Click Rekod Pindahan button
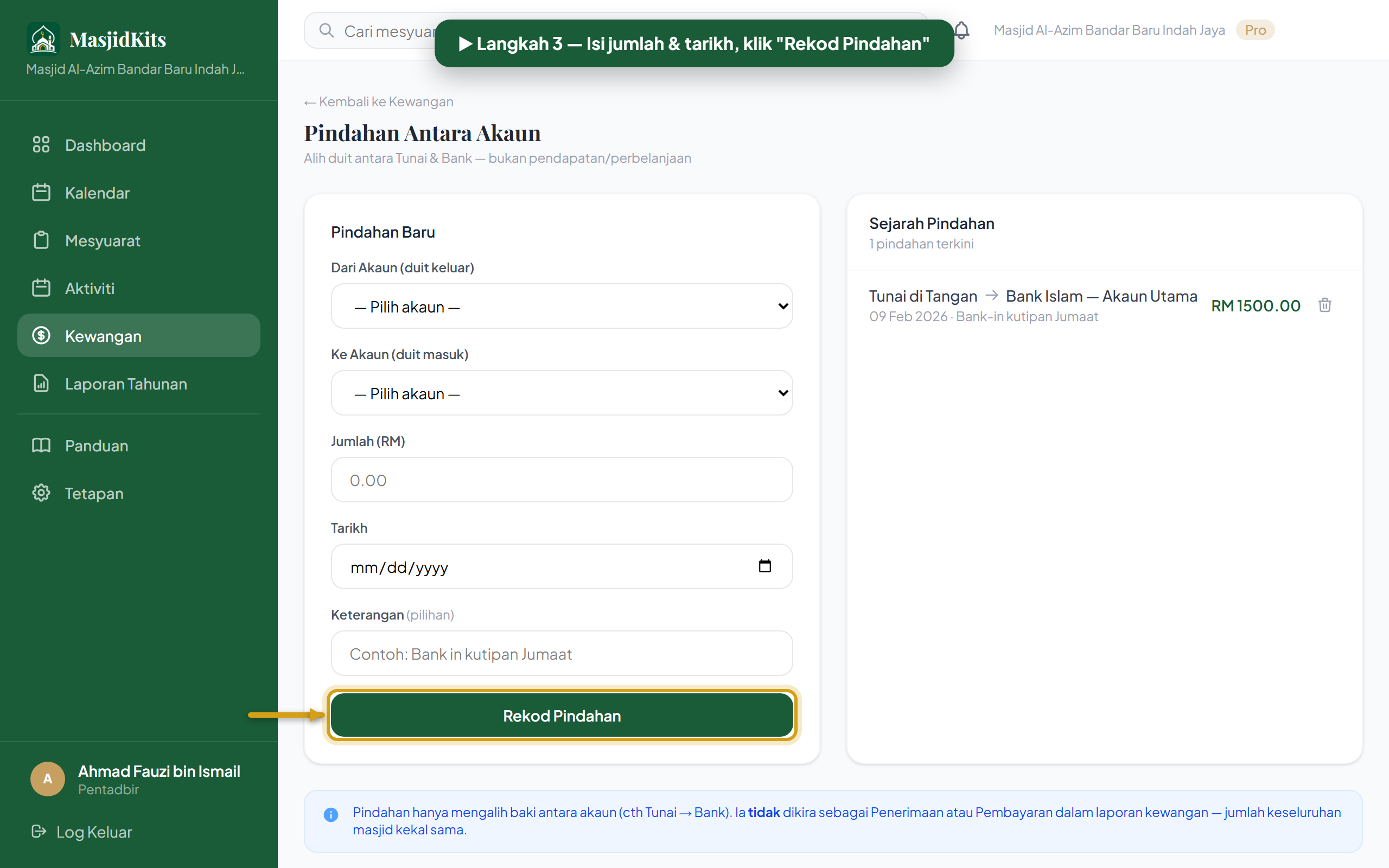1389x868 pixels. (x=562, y=716)
